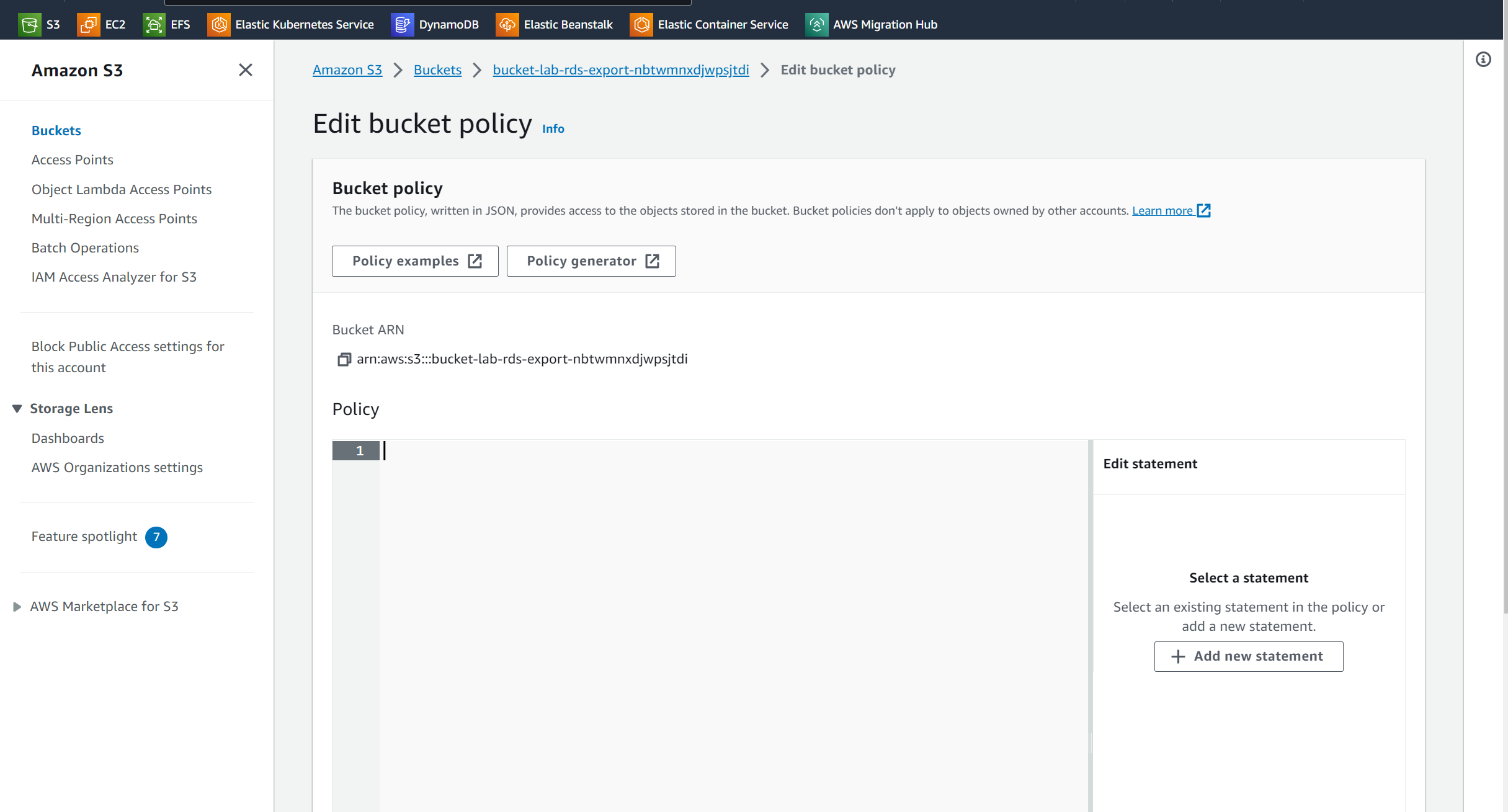Click the Policy section heading above editor
Screen dimensions: 1508x812
tap(355, 409)
